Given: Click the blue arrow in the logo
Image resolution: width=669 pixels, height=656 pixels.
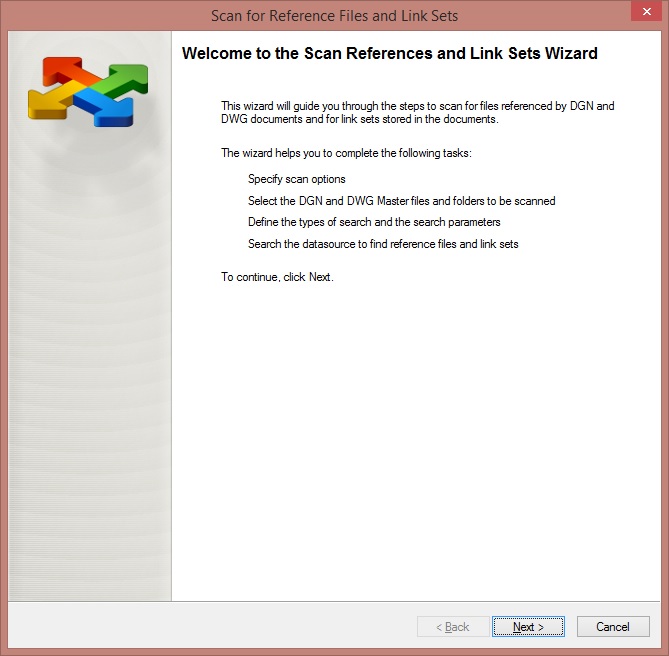Looking at the screenshot, I should (107, 109).
